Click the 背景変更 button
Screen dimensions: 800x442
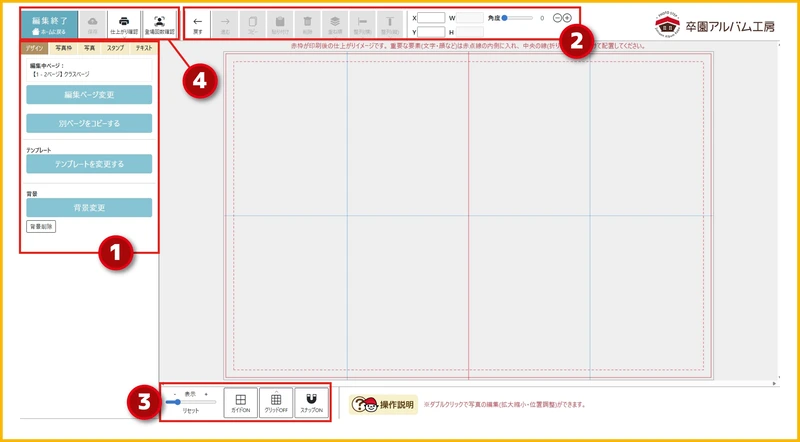click(89, 208)
